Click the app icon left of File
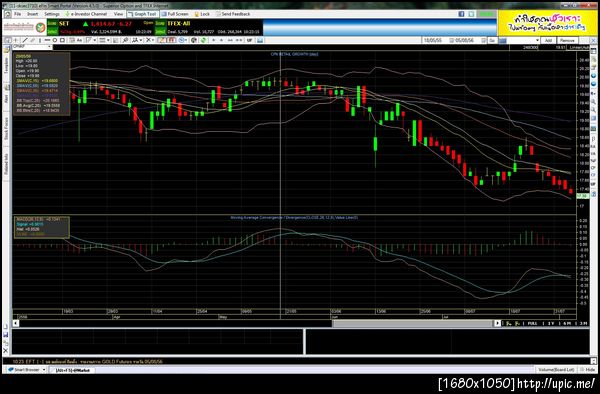This screenshot has width=600, height=394. tap(8, 14)
